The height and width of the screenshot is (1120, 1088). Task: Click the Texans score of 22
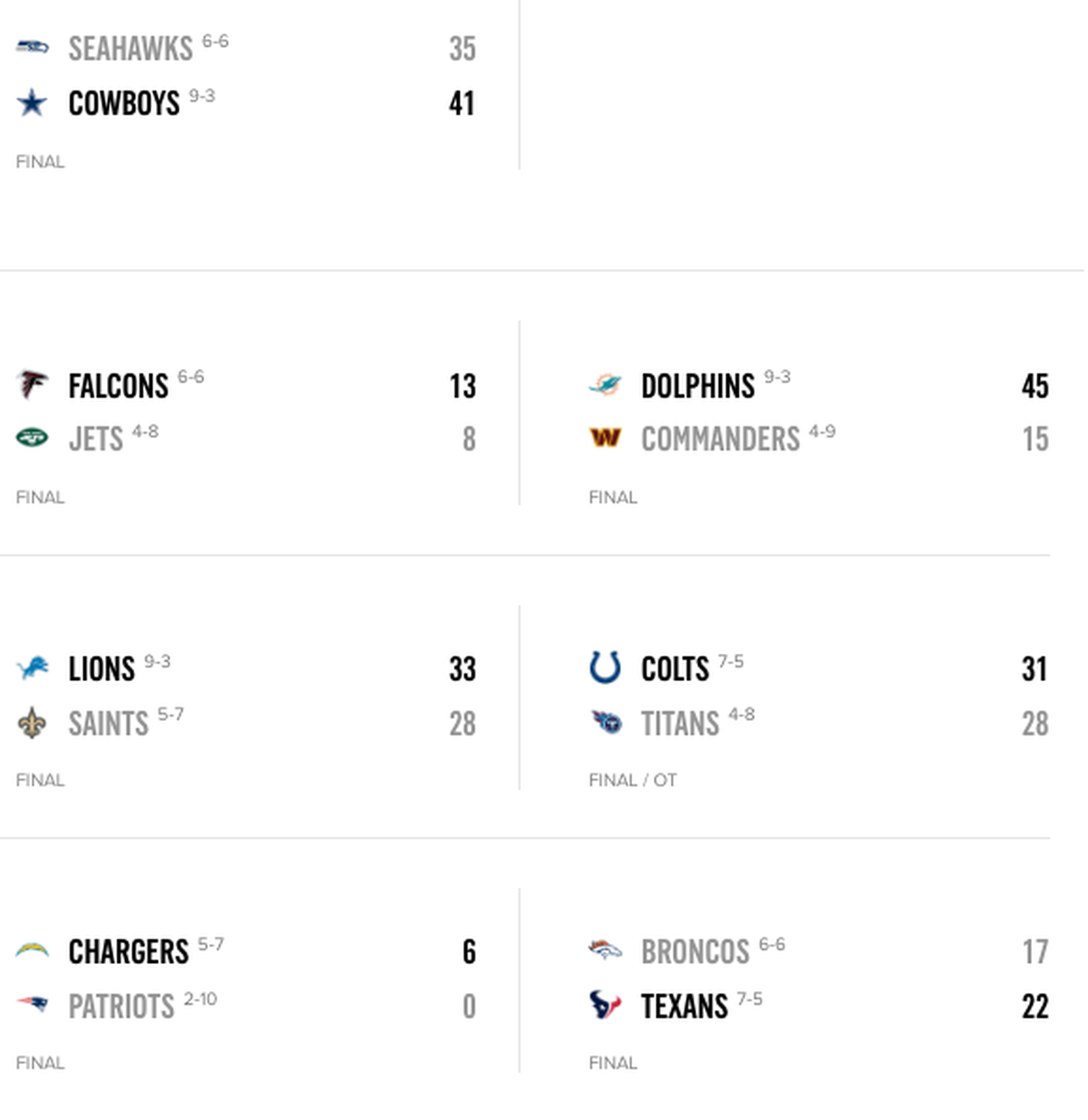tap(1035, 1007)
